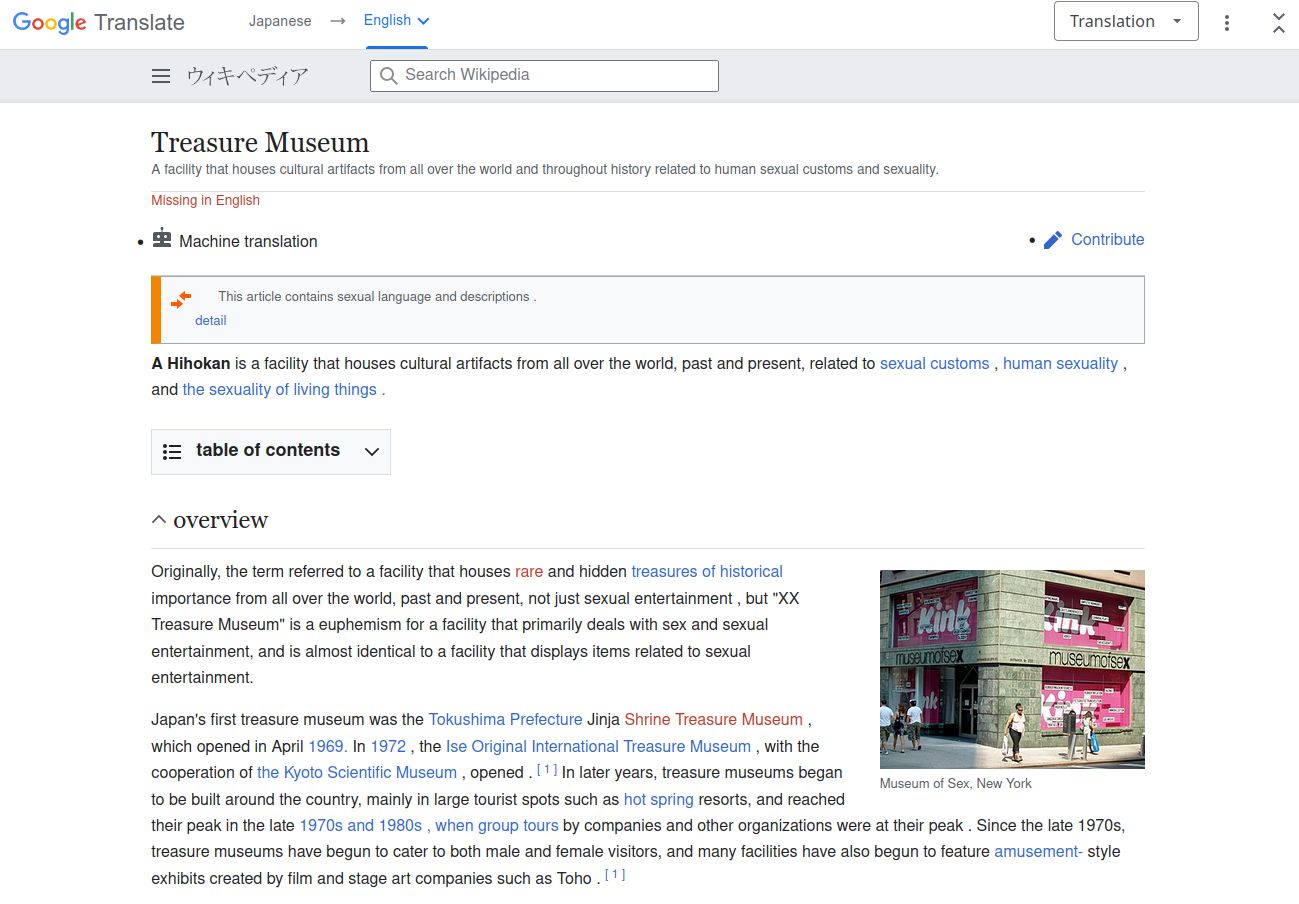Click the Museum of Sex, New York caption
The width and height of the screenshot is (1299, 904).
[x=956, y=784]
